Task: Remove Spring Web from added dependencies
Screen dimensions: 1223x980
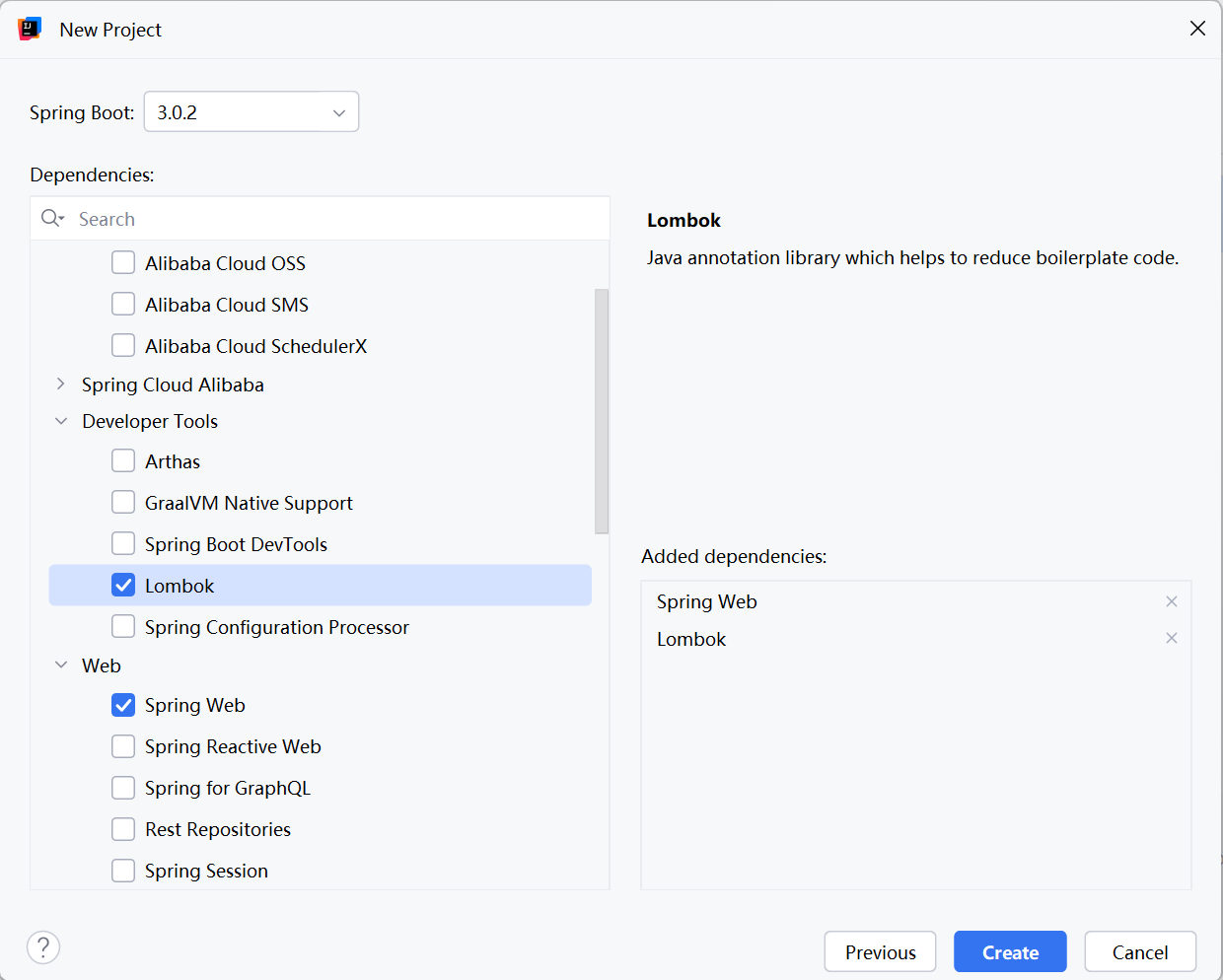Action: (x=1172, y=601)
